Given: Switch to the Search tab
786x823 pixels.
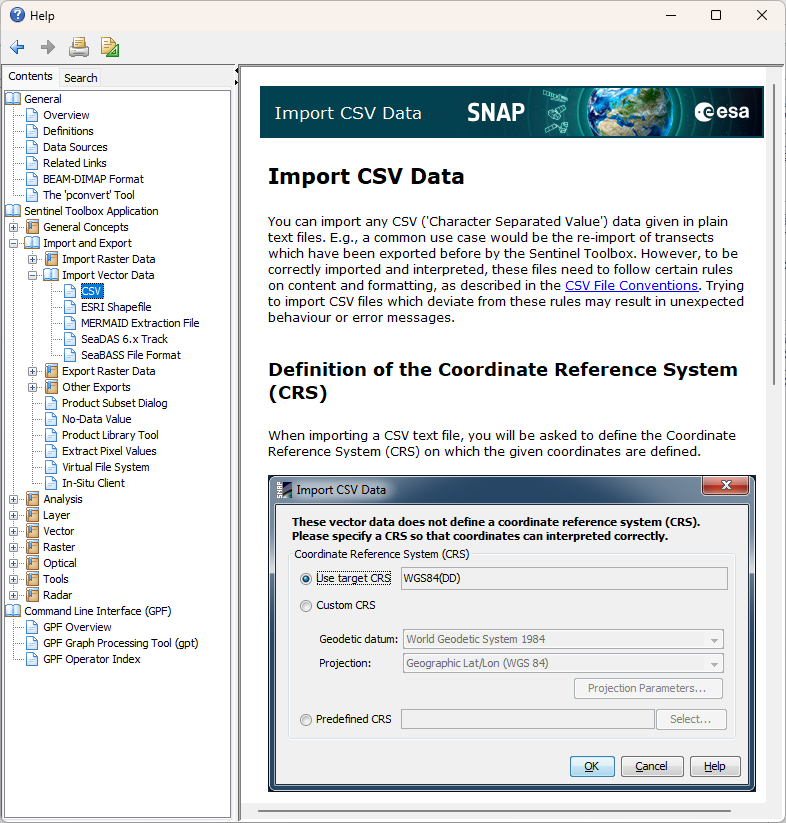Looking at the screenshot, I should pos(80,78).
